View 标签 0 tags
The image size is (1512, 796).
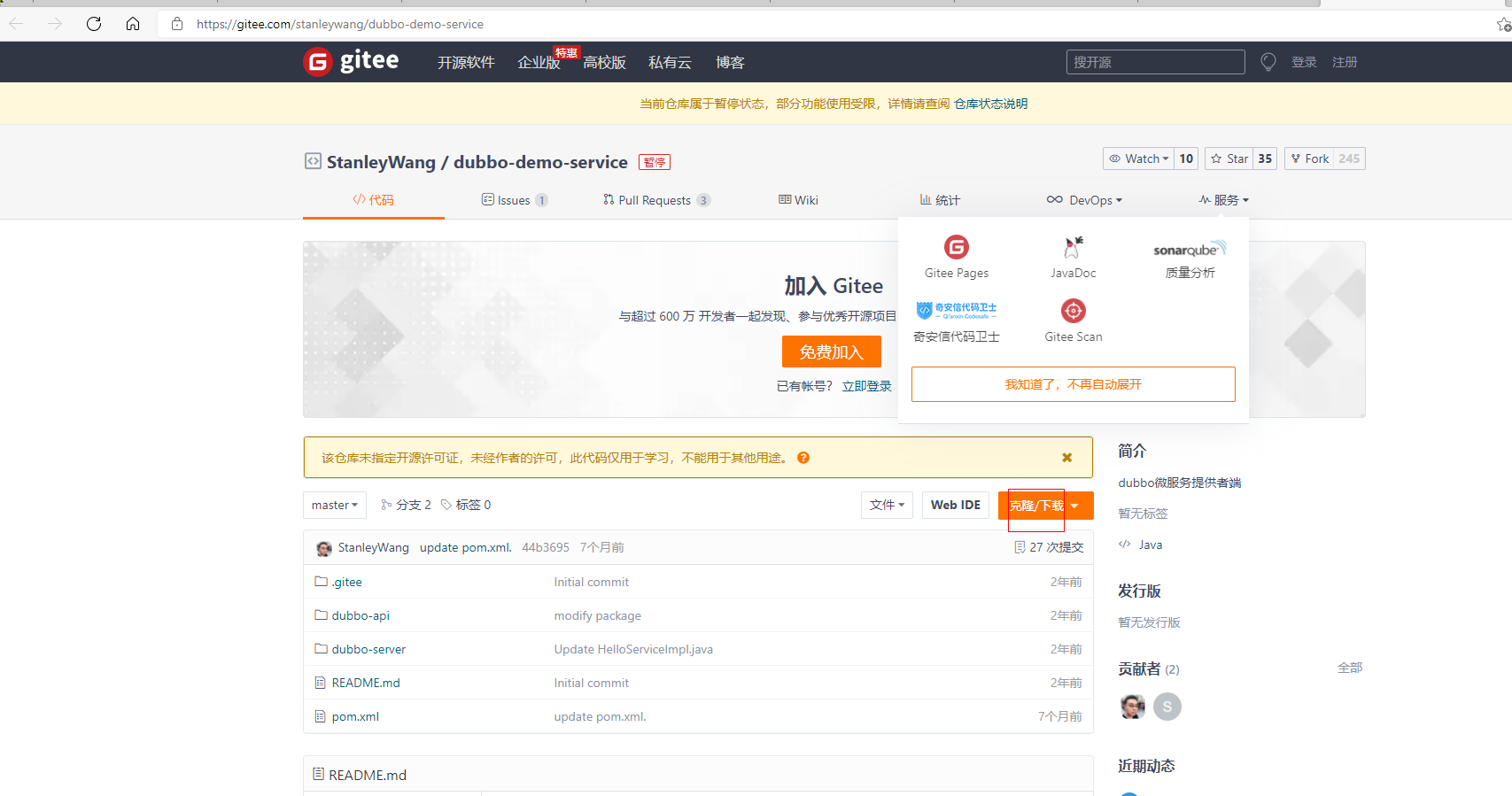pyautogui.click(x=466, y=505)
